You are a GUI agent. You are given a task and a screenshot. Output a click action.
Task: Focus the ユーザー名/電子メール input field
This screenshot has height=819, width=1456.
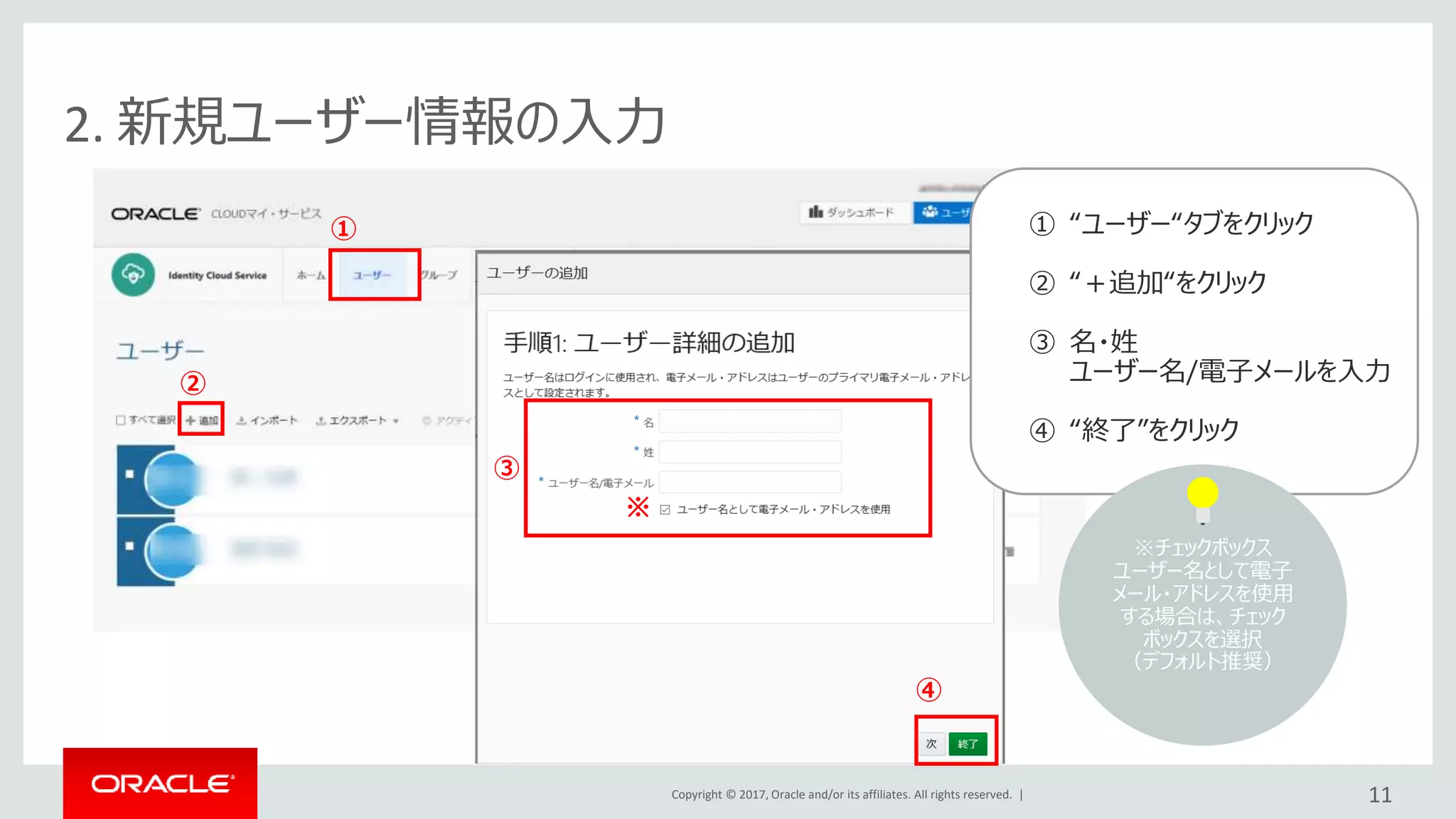coord(750,483)
